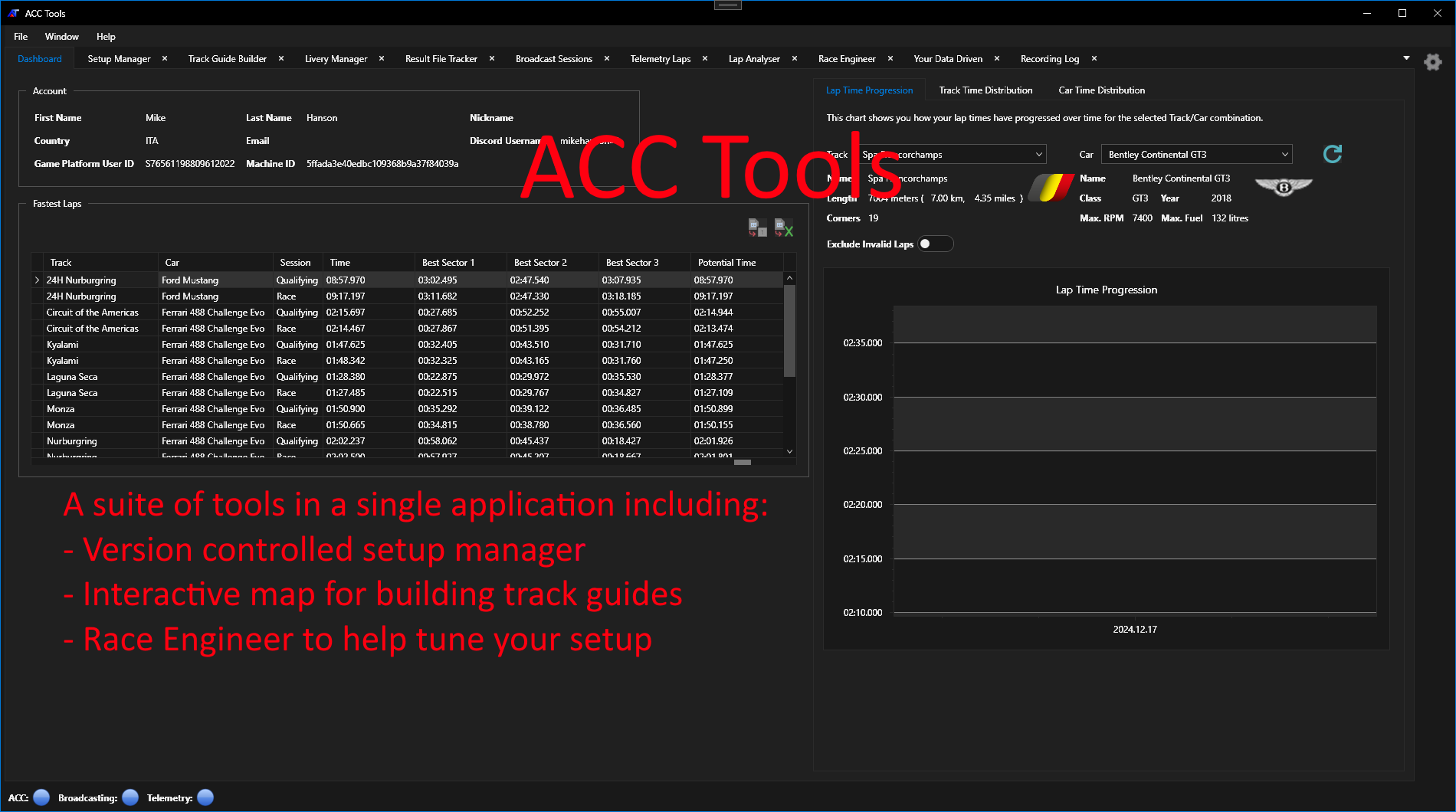
Task: Select the Dashboard tab
Action: coord(40,58)
